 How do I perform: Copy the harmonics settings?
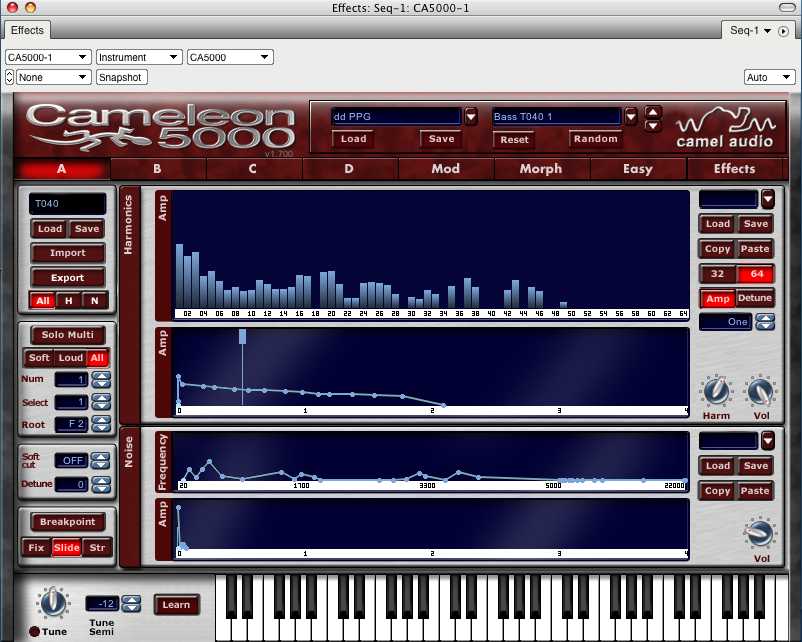point(718,249)
